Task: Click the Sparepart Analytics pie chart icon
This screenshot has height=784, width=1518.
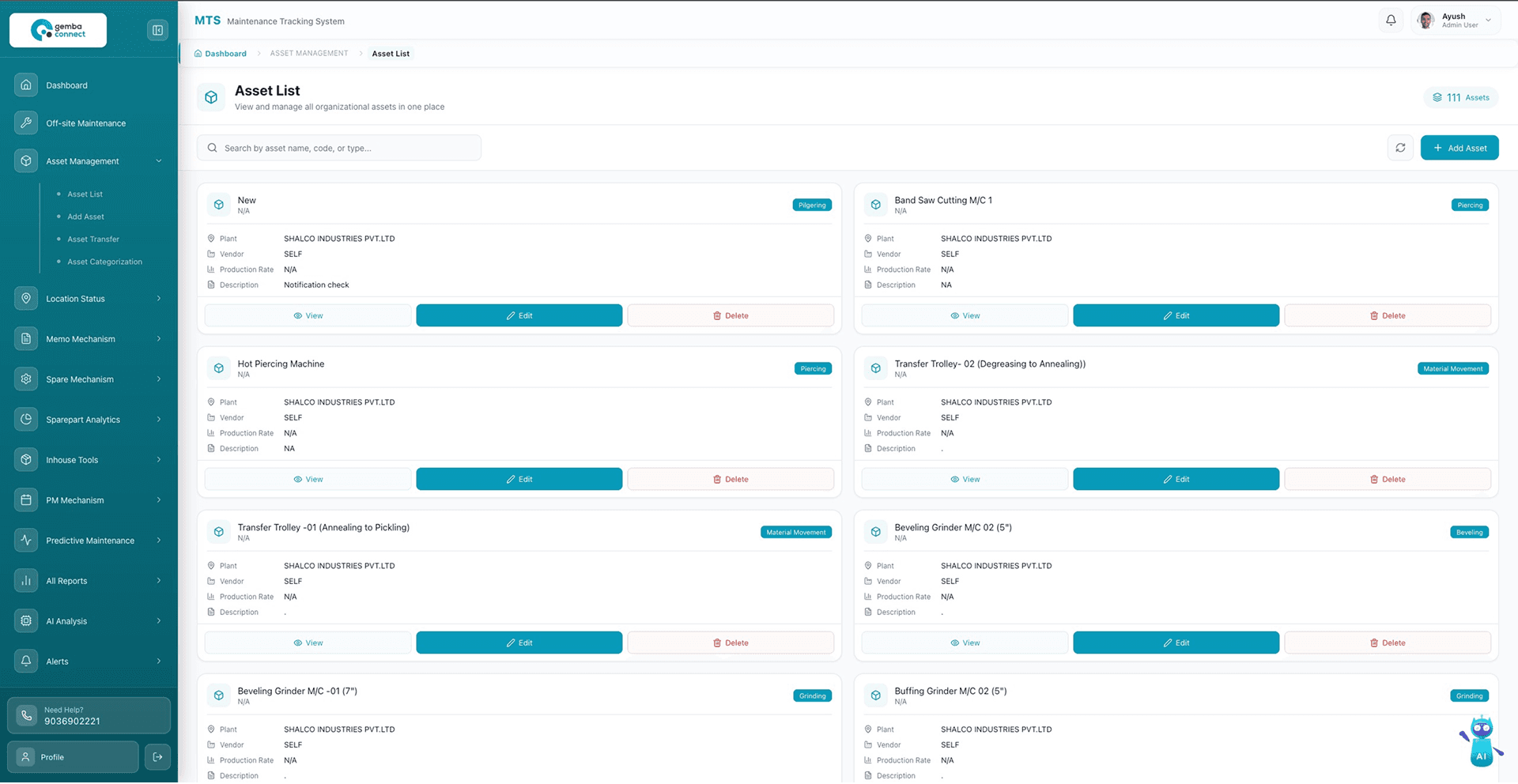Action: tap(26, 419)
